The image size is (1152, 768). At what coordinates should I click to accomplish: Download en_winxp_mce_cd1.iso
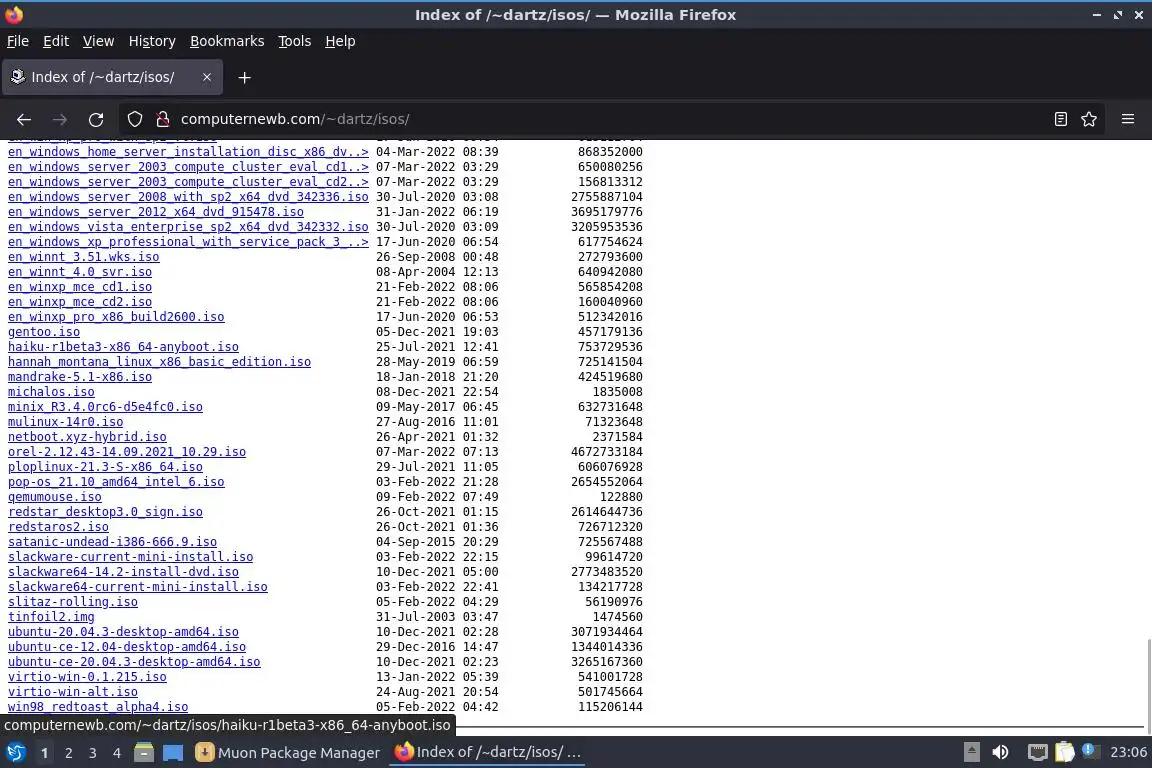tap(80, 287)
